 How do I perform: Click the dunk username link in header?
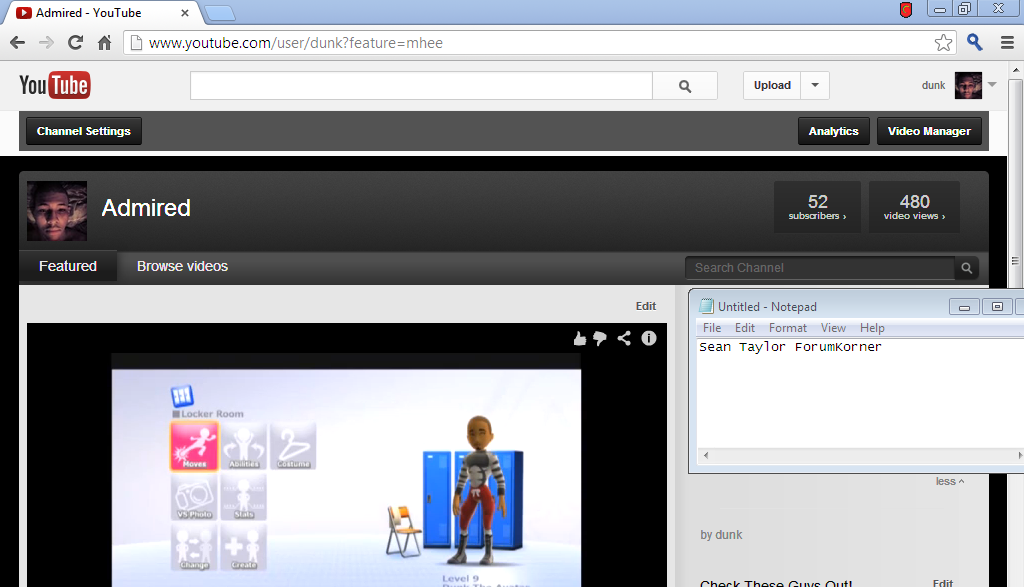pos(933,86)
